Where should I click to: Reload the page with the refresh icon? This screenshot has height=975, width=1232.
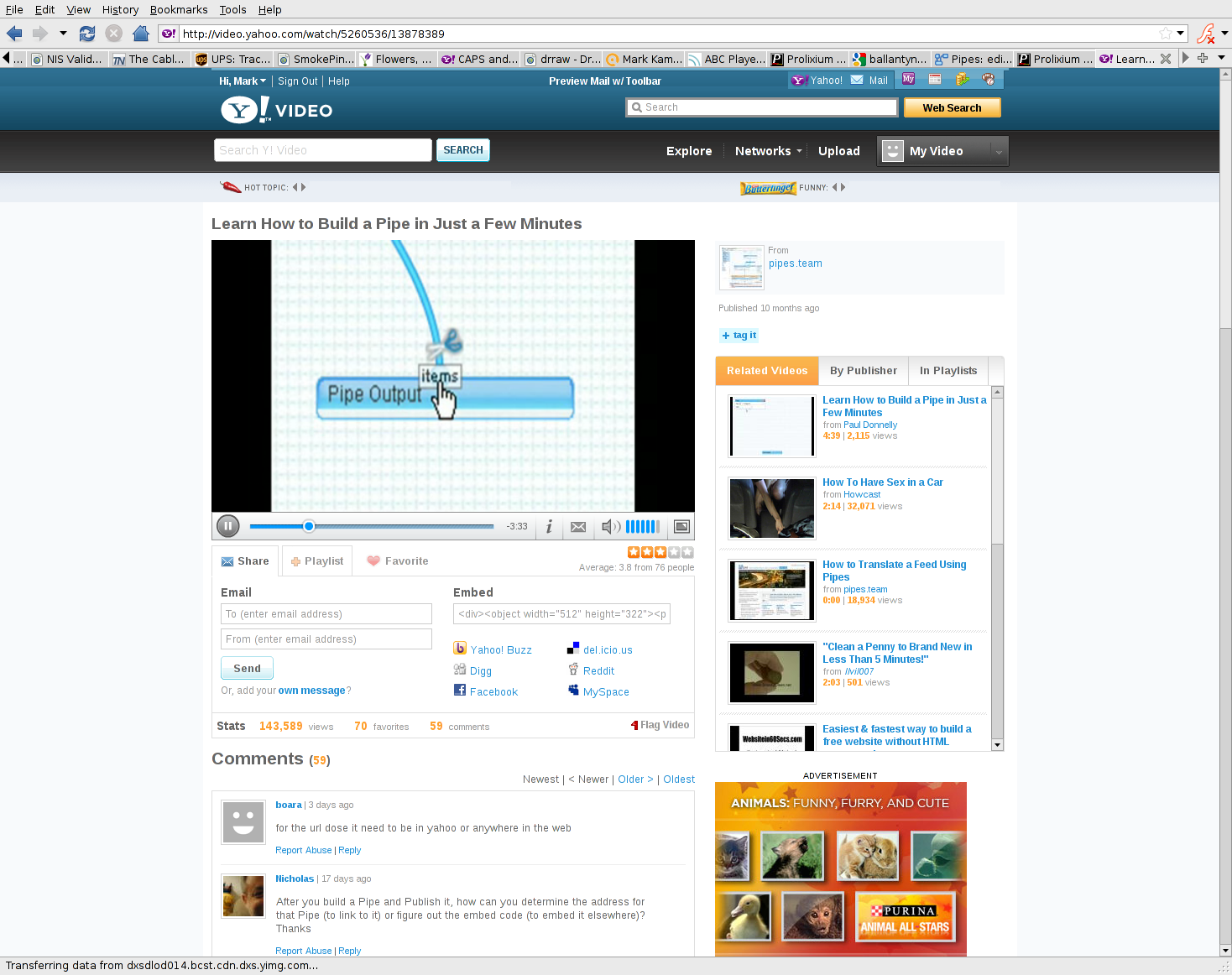click(87, 34)
